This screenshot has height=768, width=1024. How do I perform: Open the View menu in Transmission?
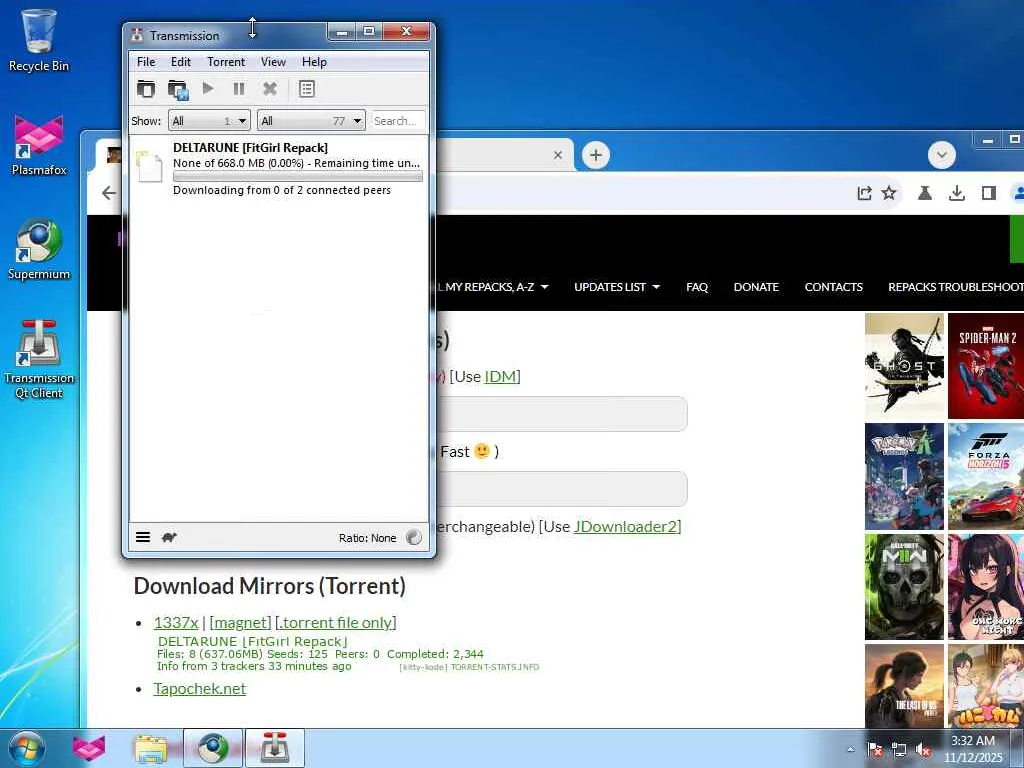pos(273,62)
